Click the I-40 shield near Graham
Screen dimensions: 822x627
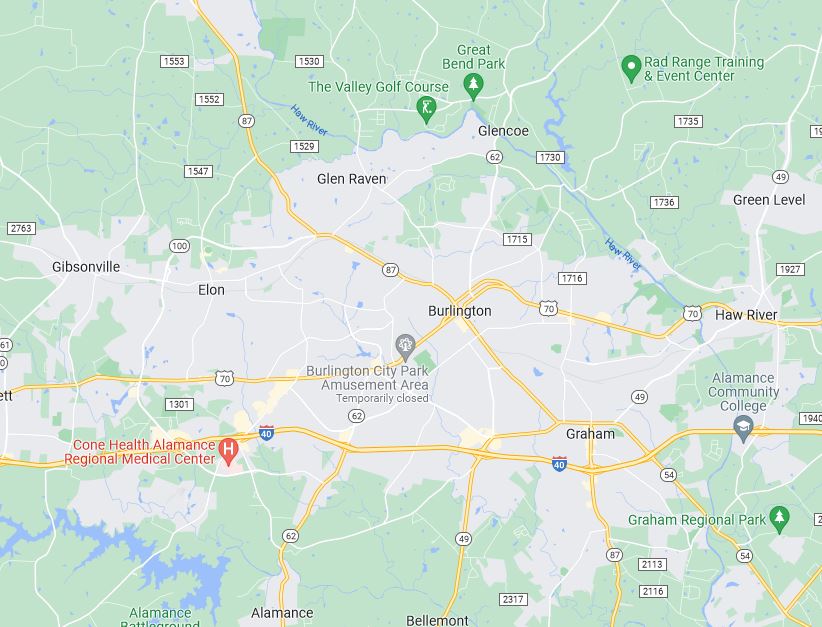tap(559, 463)
